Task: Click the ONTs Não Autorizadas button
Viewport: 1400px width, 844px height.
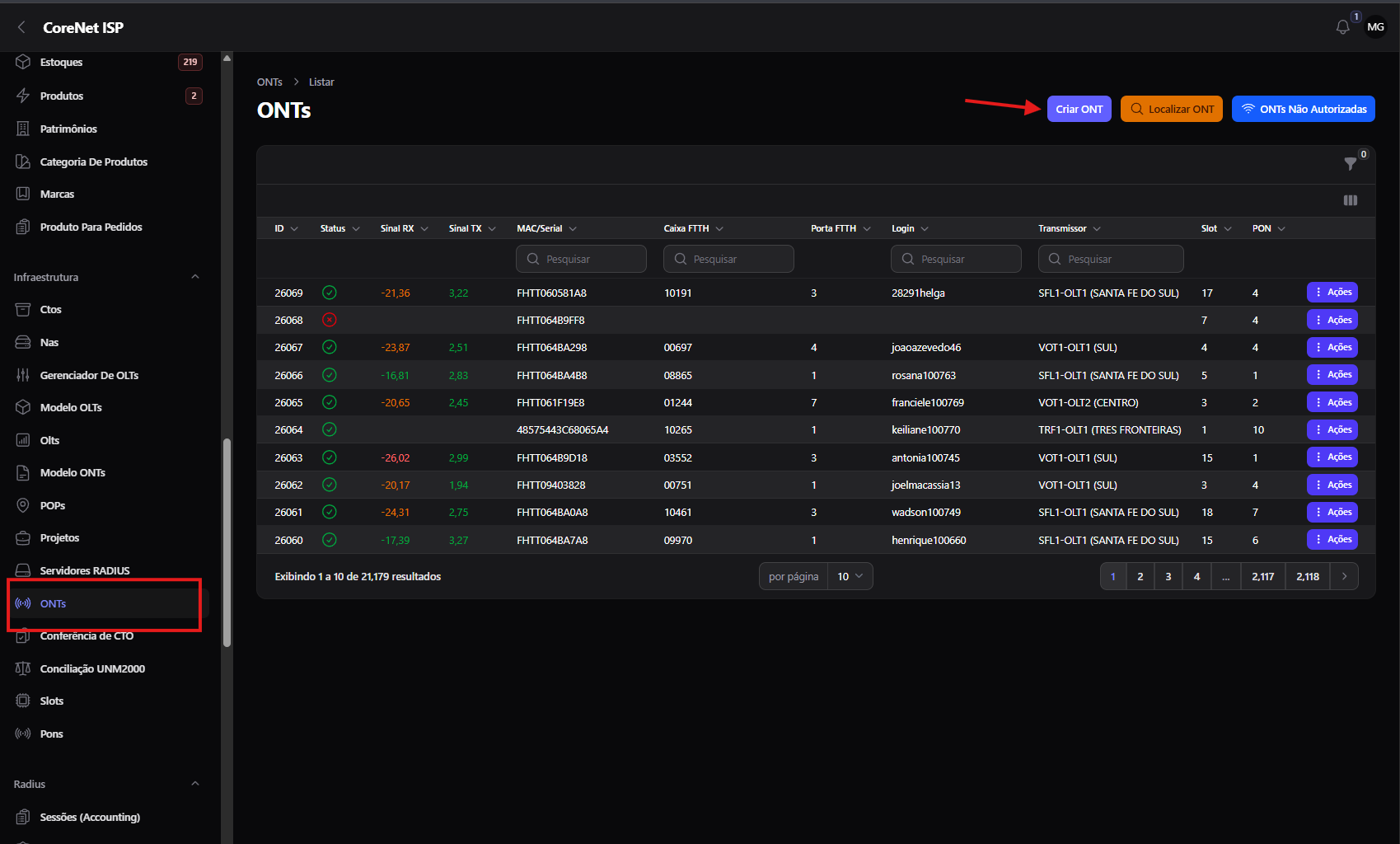Action: click(1303, 109)
